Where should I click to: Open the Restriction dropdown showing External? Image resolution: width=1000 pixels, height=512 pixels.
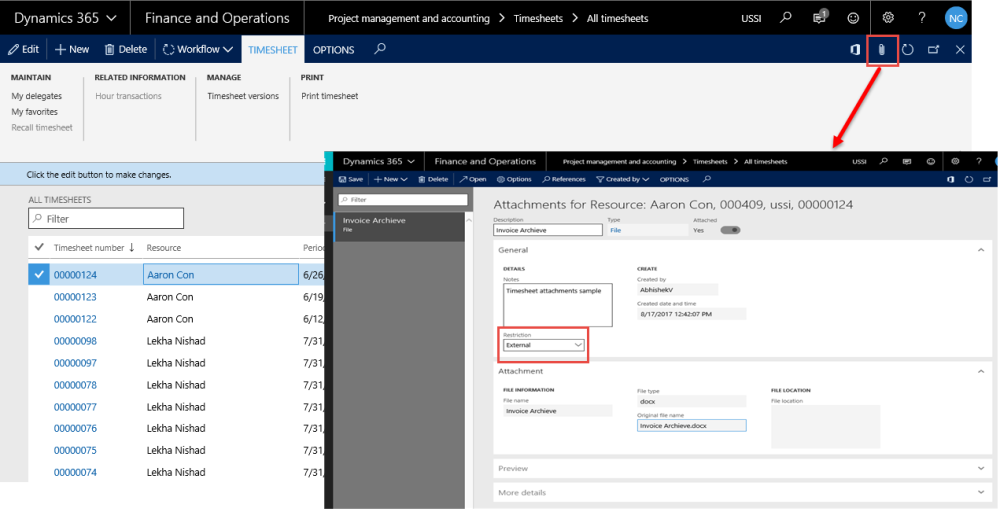543,345
